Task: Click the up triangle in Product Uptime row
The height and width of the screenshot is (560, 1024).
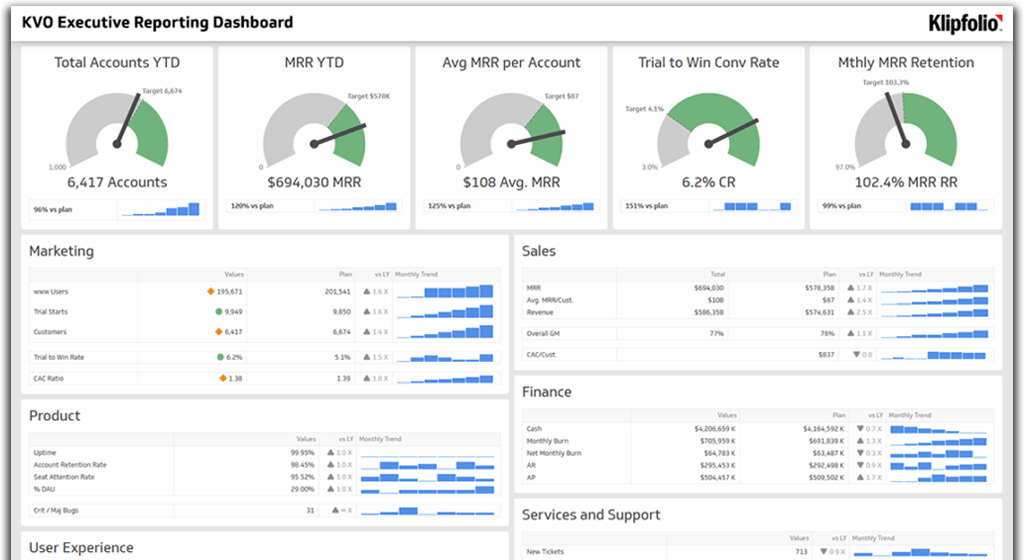Action: (x=331, y=452)
